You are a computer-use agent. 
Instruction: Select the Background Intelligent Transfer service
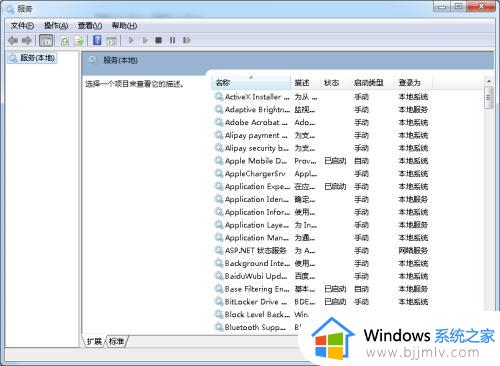point(322,263)
